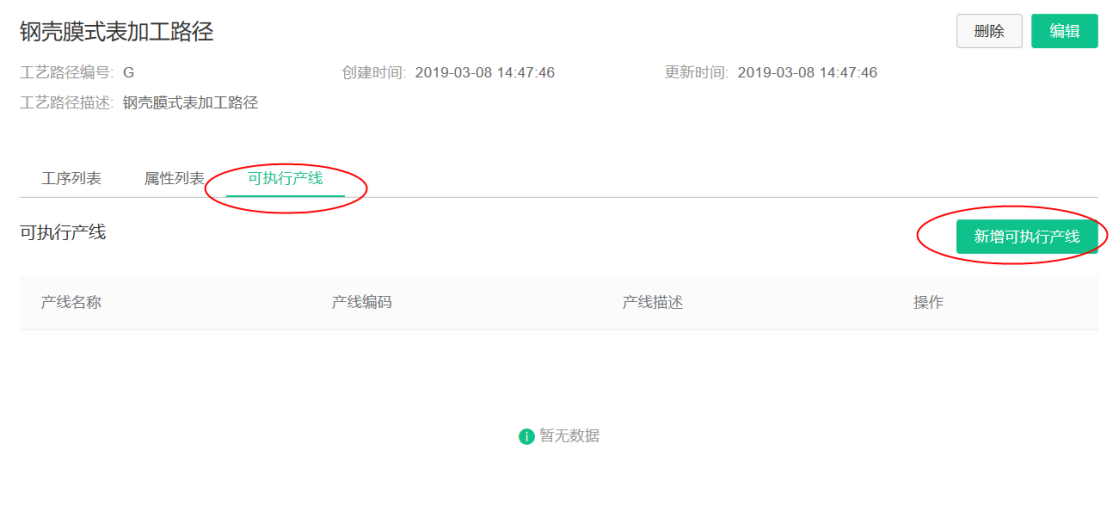Viewport: 1119px width, 530px height.
Task: Click the 工艺路径编号 value G
Action: click(128, 73)
